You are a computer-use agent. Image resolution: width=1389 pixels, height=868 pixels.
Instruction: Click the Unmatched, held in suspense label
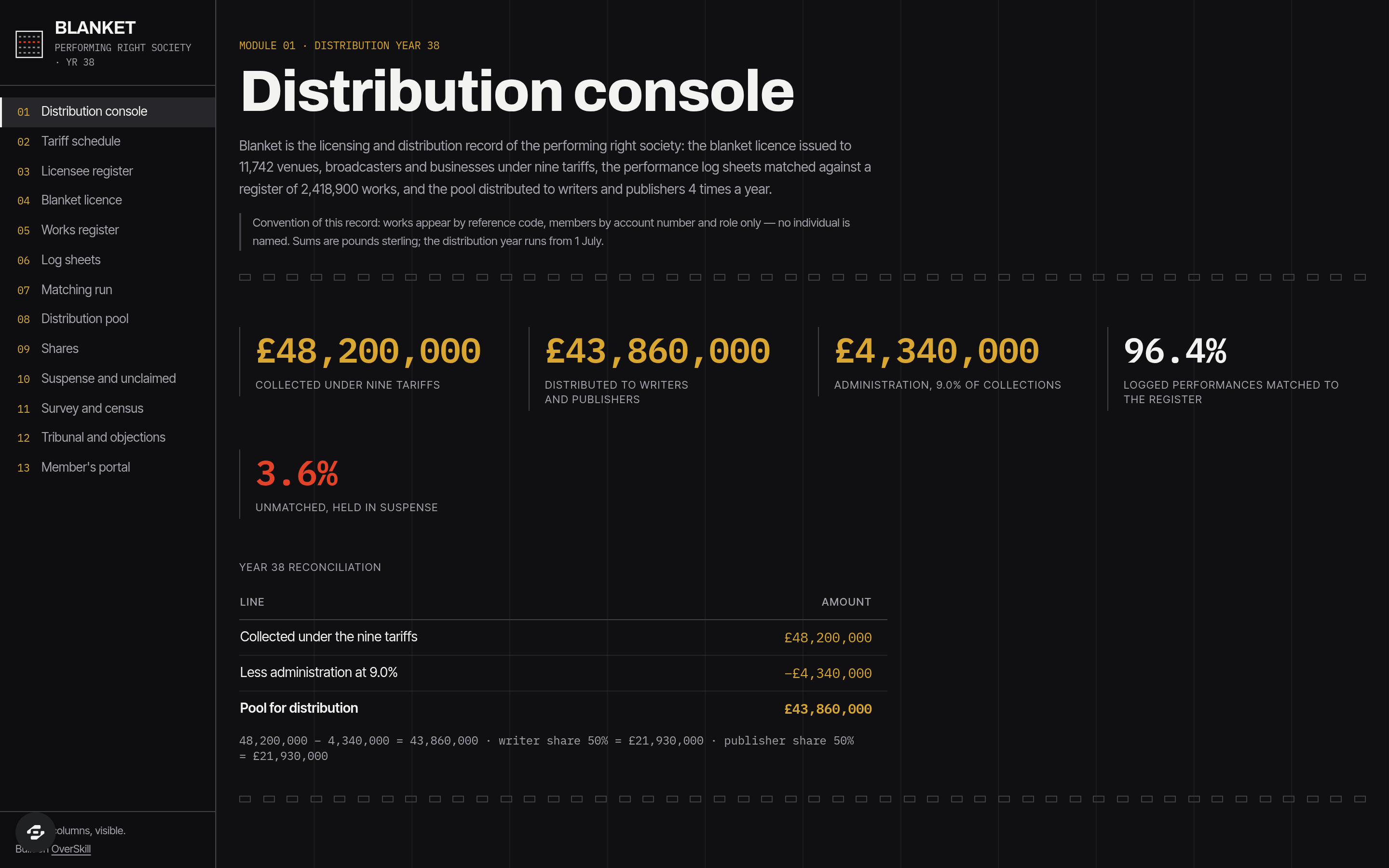346,507
